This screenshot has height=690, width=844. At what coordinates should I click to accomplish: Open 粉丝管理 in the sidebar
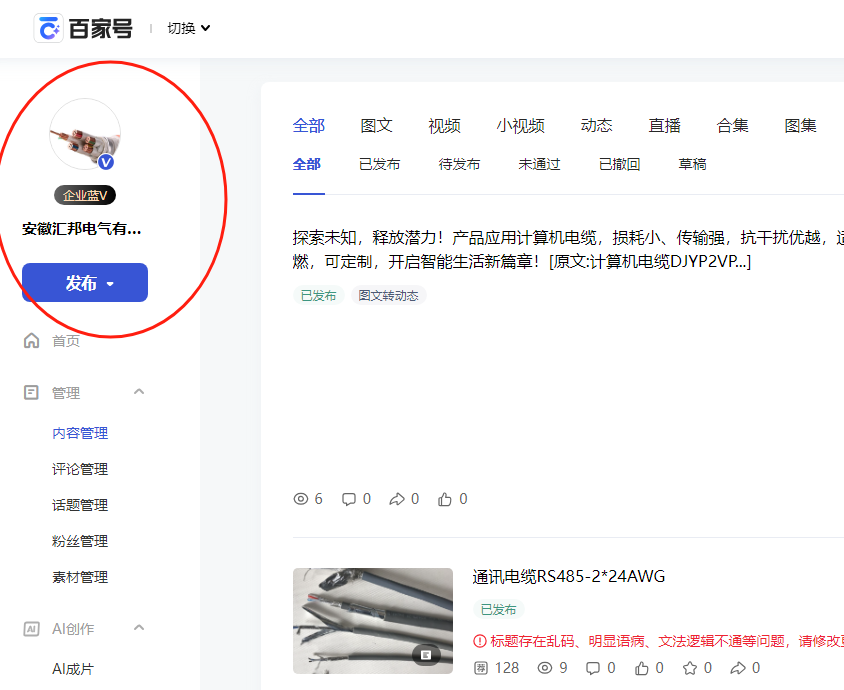coord(80,541)
